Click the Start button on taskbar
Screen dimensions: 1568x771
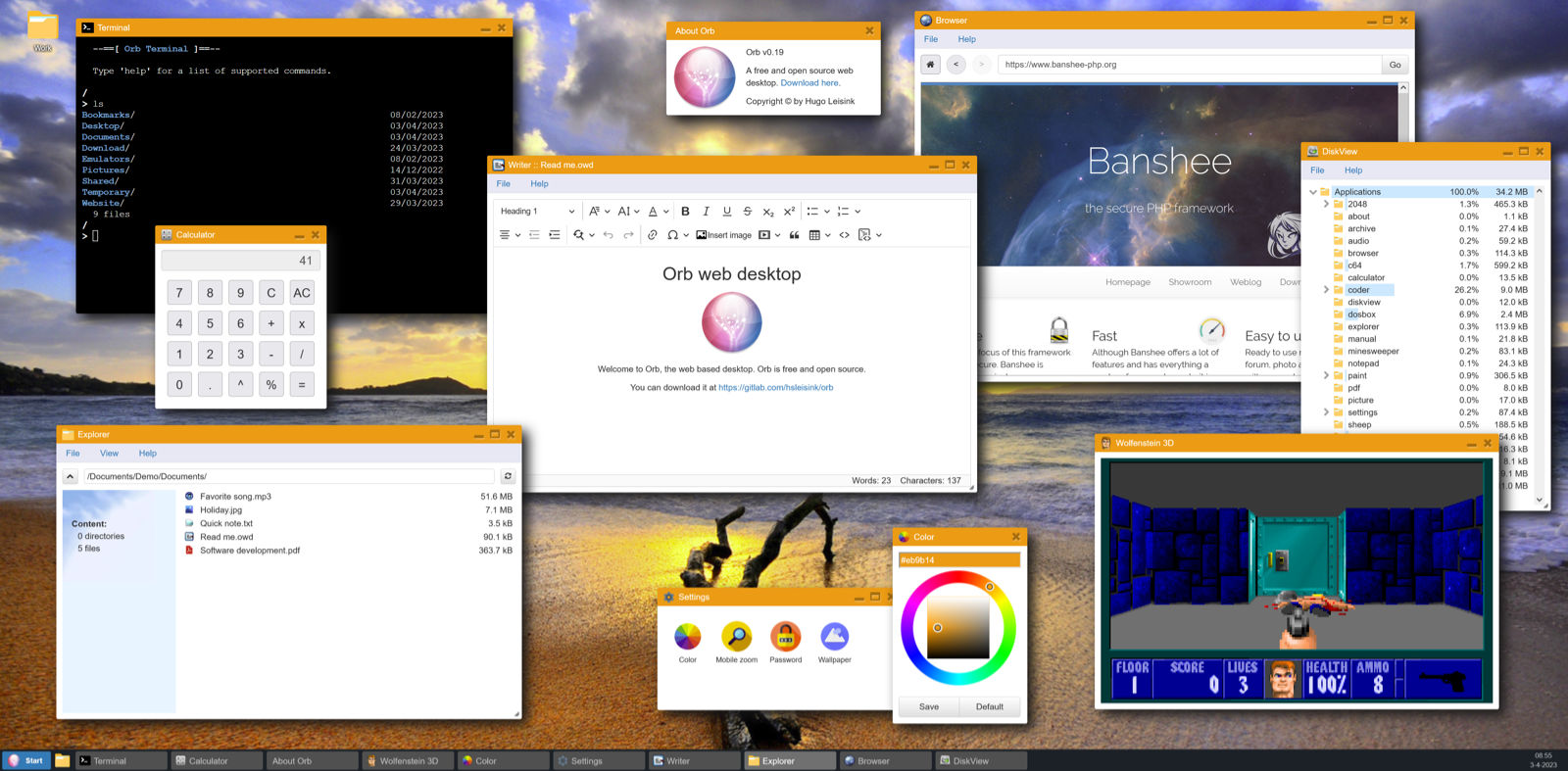(26, 760)
